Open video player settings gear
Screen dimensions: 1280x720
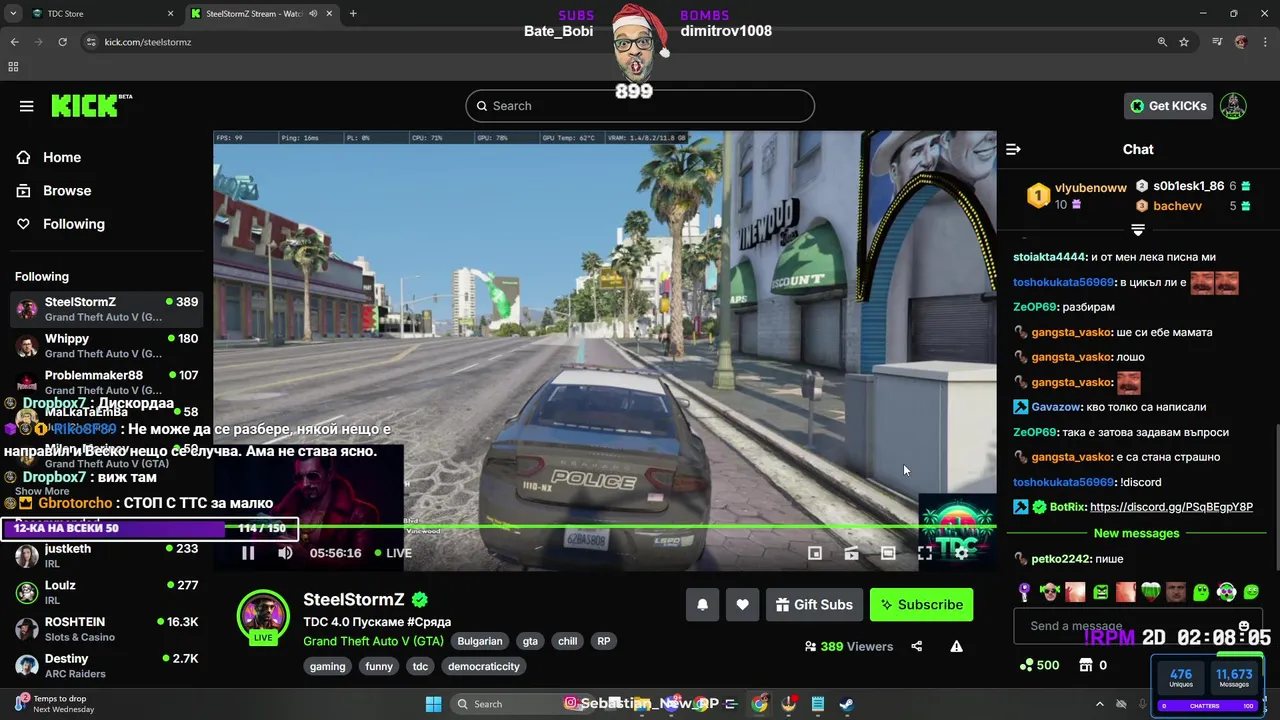click(x=961, y=553)
